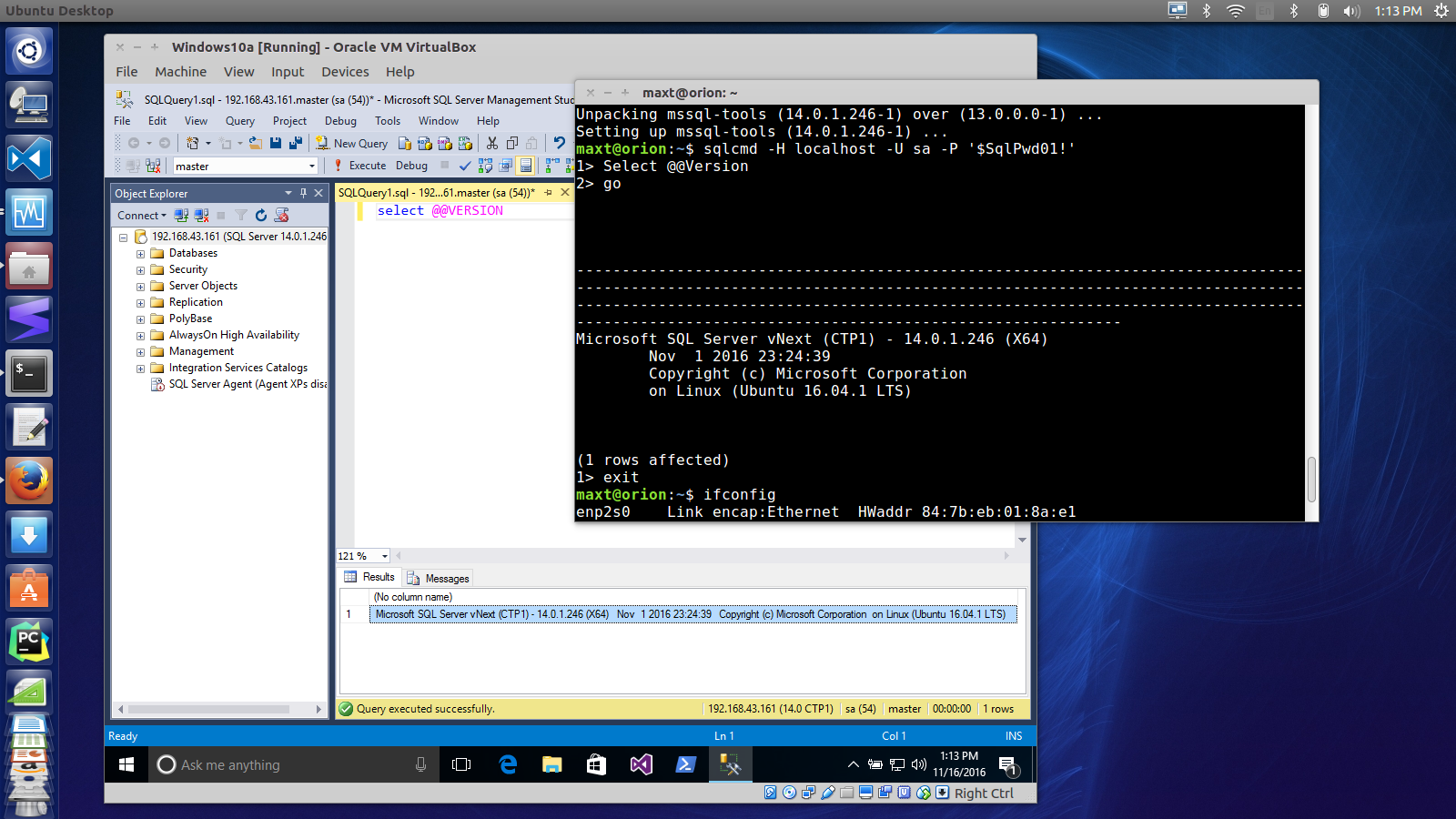
Task: Click the select @@VERSION query line
Action: (440, 210)
